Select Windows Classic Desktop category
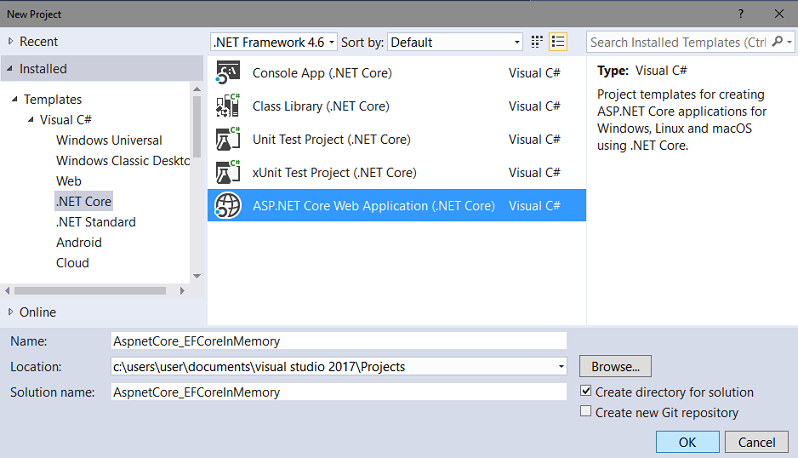Image resolution: width=798 pixels, height=458 pixels. tap(123, 160)
